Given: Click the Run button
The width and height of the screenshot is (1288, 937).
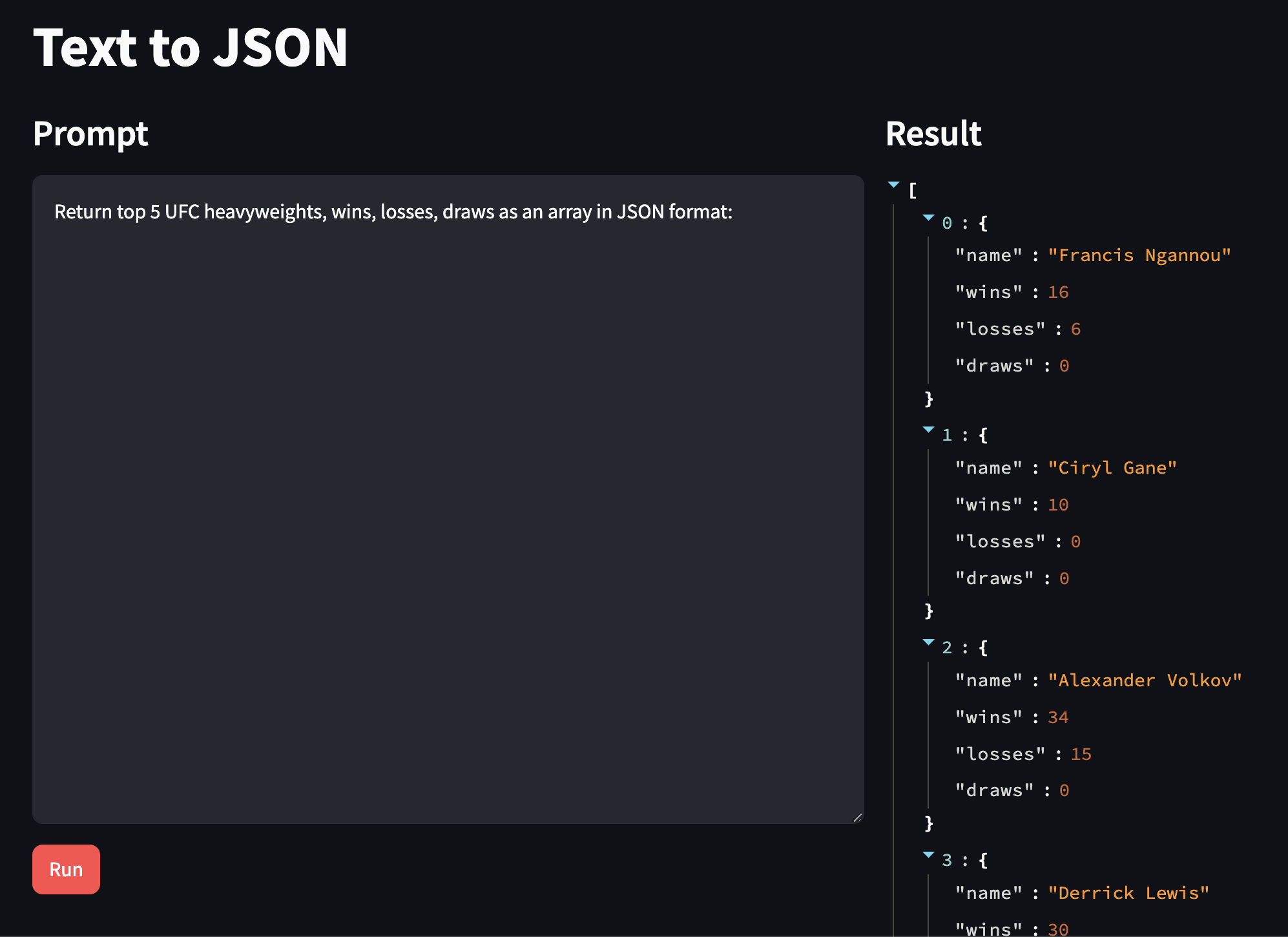Looking at the screenshot, I should (65, 869).
